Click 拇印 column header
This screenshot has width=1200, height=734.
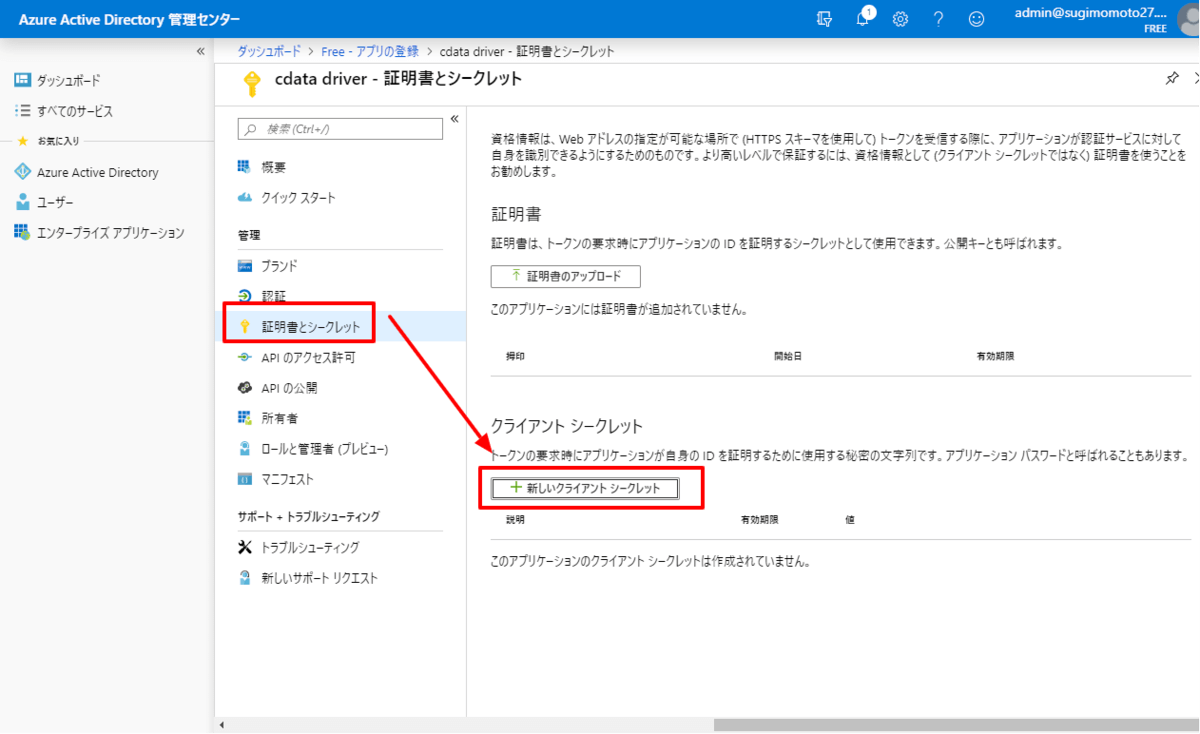click(515, 356)
